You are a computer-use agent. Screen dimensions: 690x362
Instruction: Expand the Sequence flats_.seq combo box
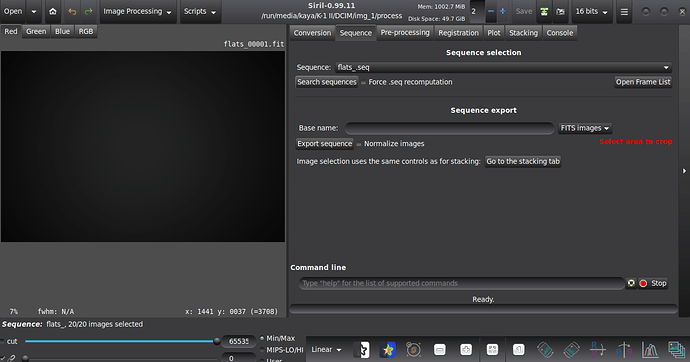tap(503, 67)
